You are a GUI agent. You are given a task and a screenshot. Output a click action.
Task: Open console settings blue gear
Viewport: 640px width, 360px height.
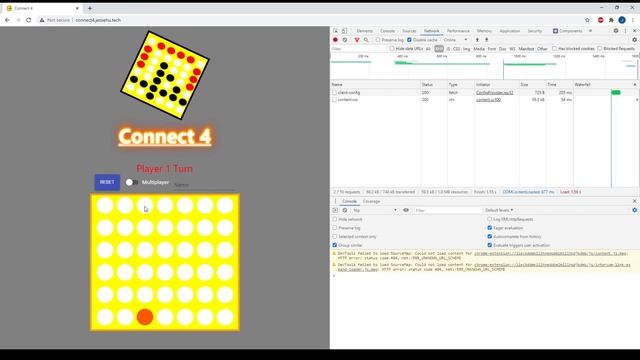[x=634, y=210]
